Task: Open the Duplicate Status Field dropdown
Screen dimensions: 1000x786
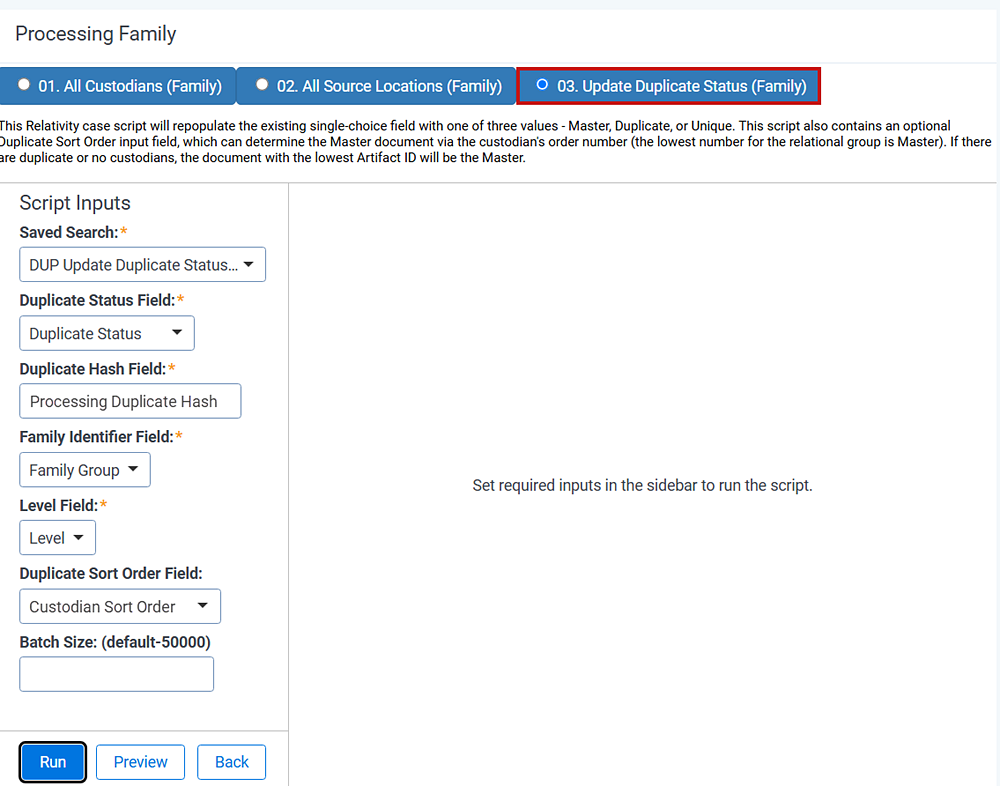Action: (x=107, y=333)
